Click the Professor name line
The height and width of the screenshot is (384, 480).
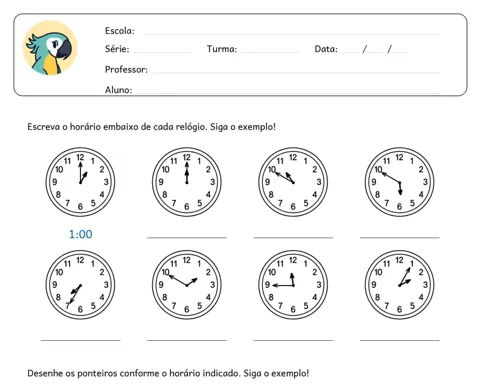tap(296, 72)
